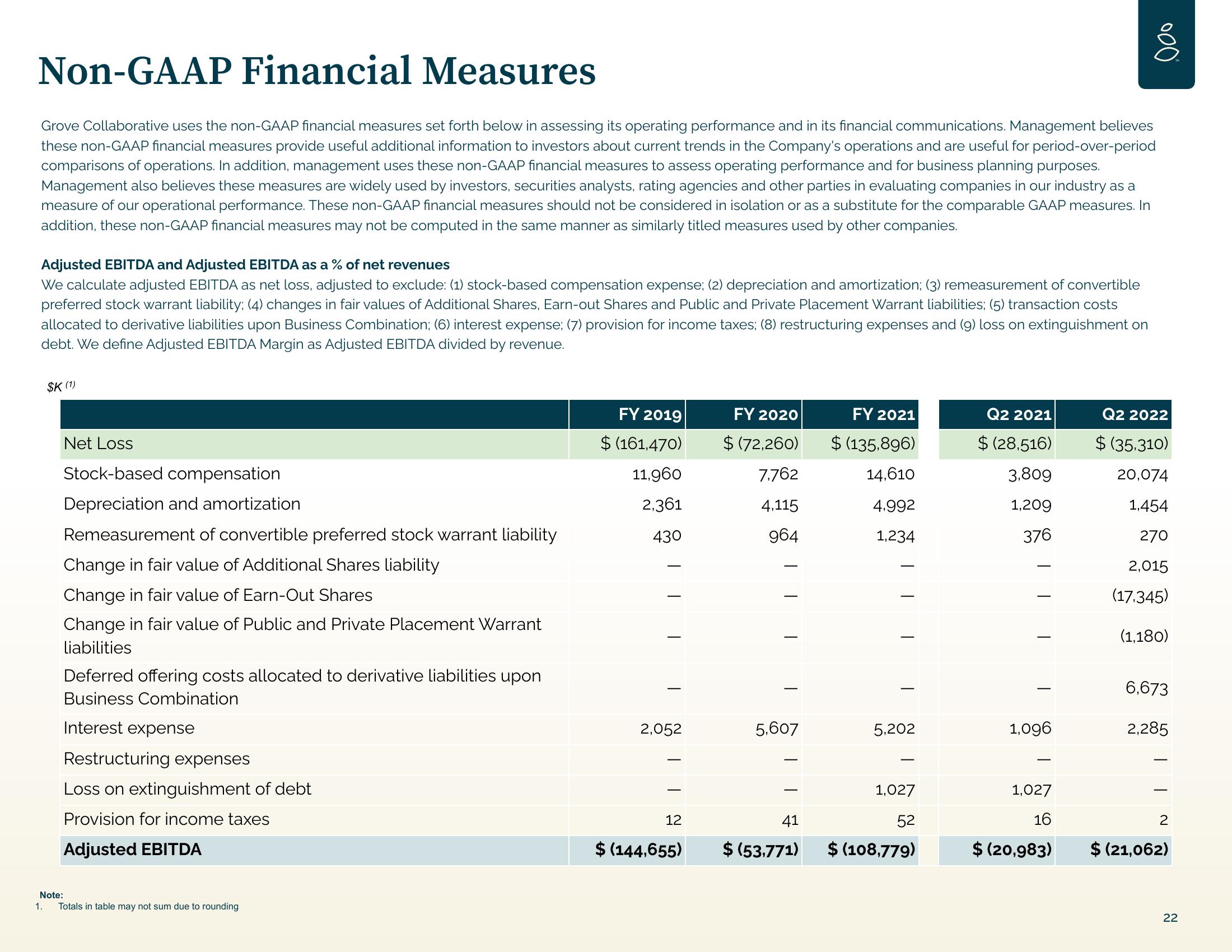
Task: Click depreciation value 4,992
Action: tap(894, 505)
